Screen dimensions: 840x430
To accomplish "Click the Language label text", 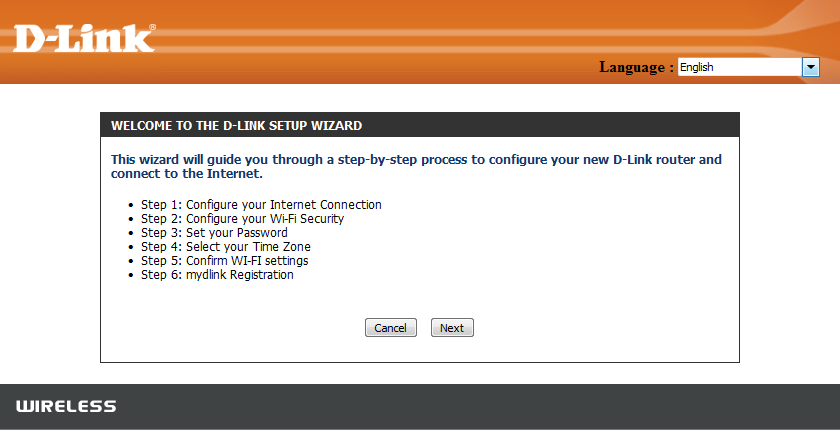I will (636, 67).
